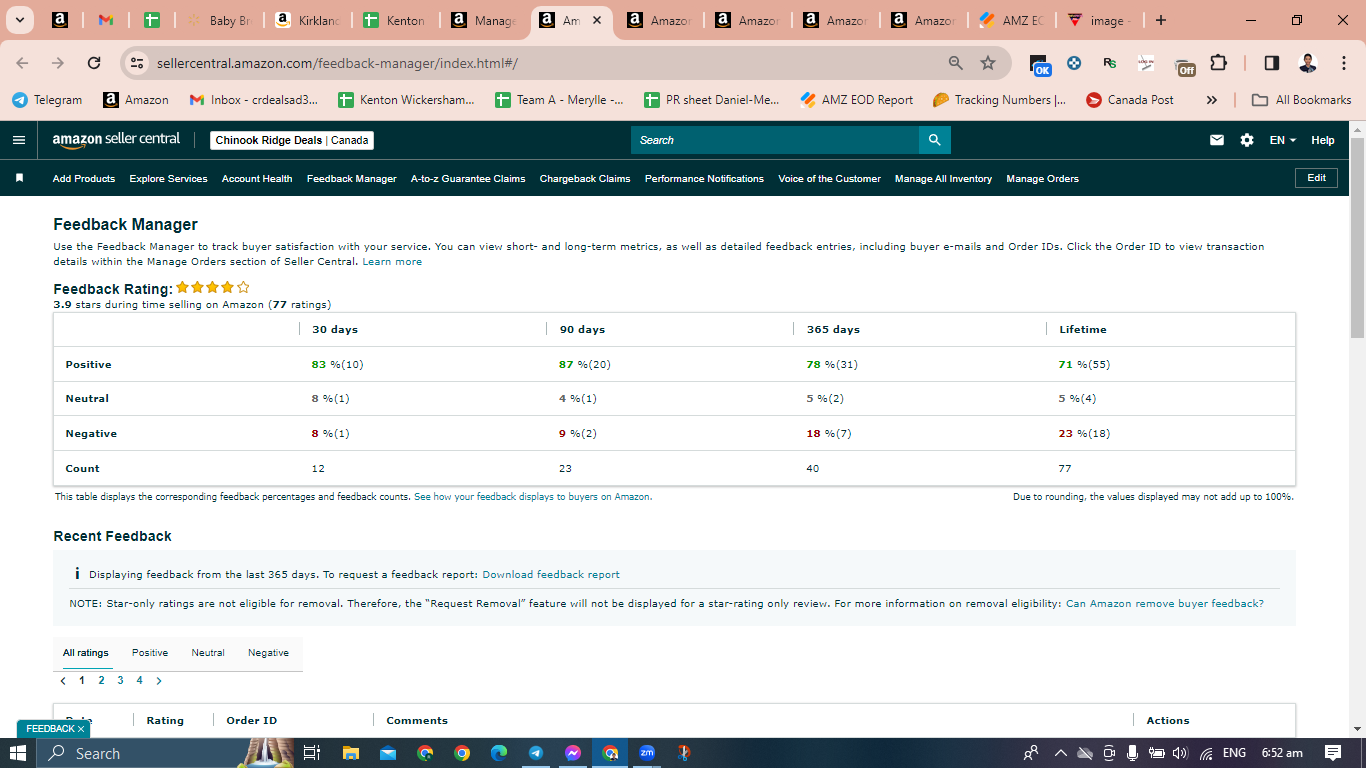View site information in the address bar

138,63
